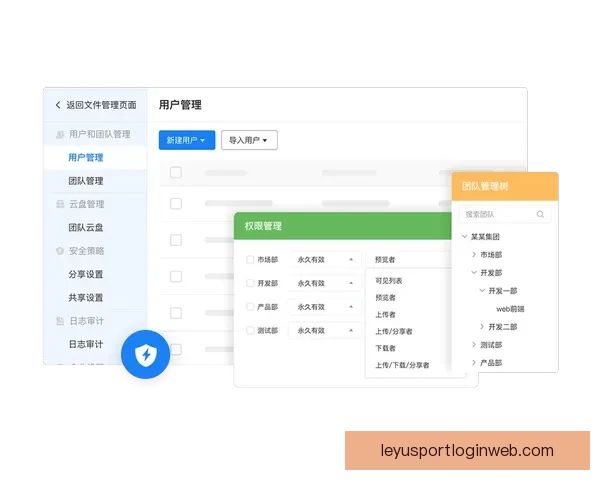Click the 安全策略 section header
Image resolution: width=600 pixels, height=480 pixels.
pyautogui.click(x=86, y=251)
